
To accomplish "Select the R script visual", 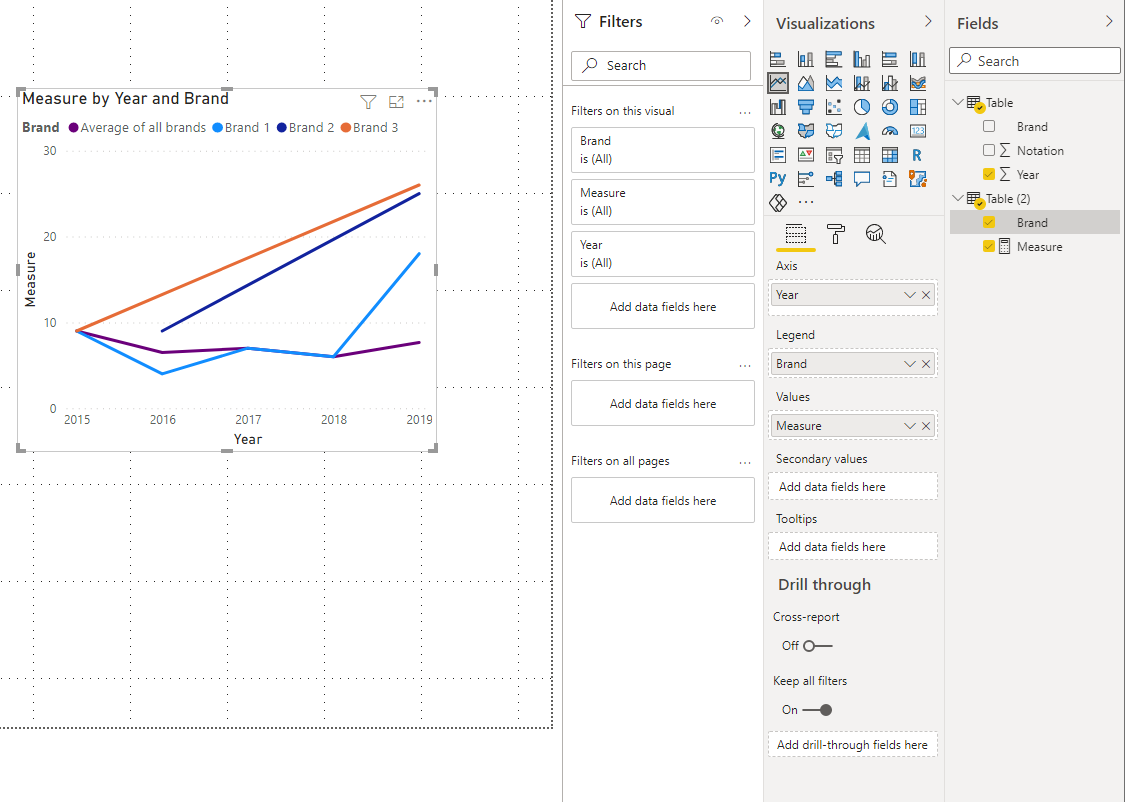I will pos(918,154).
